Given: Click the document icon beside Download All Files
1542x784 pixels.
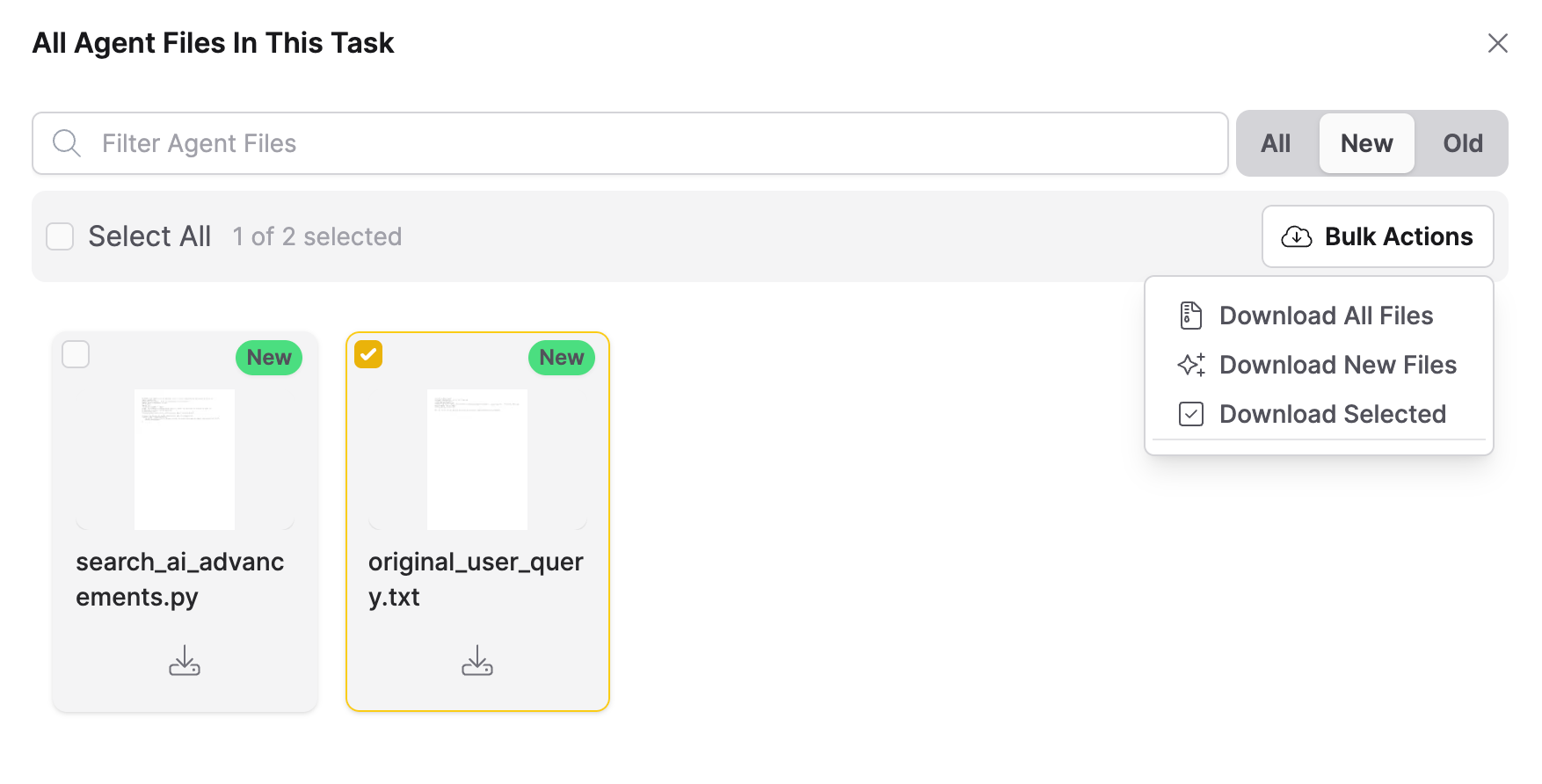Looking at the screenshot, I should [1191, 316].
